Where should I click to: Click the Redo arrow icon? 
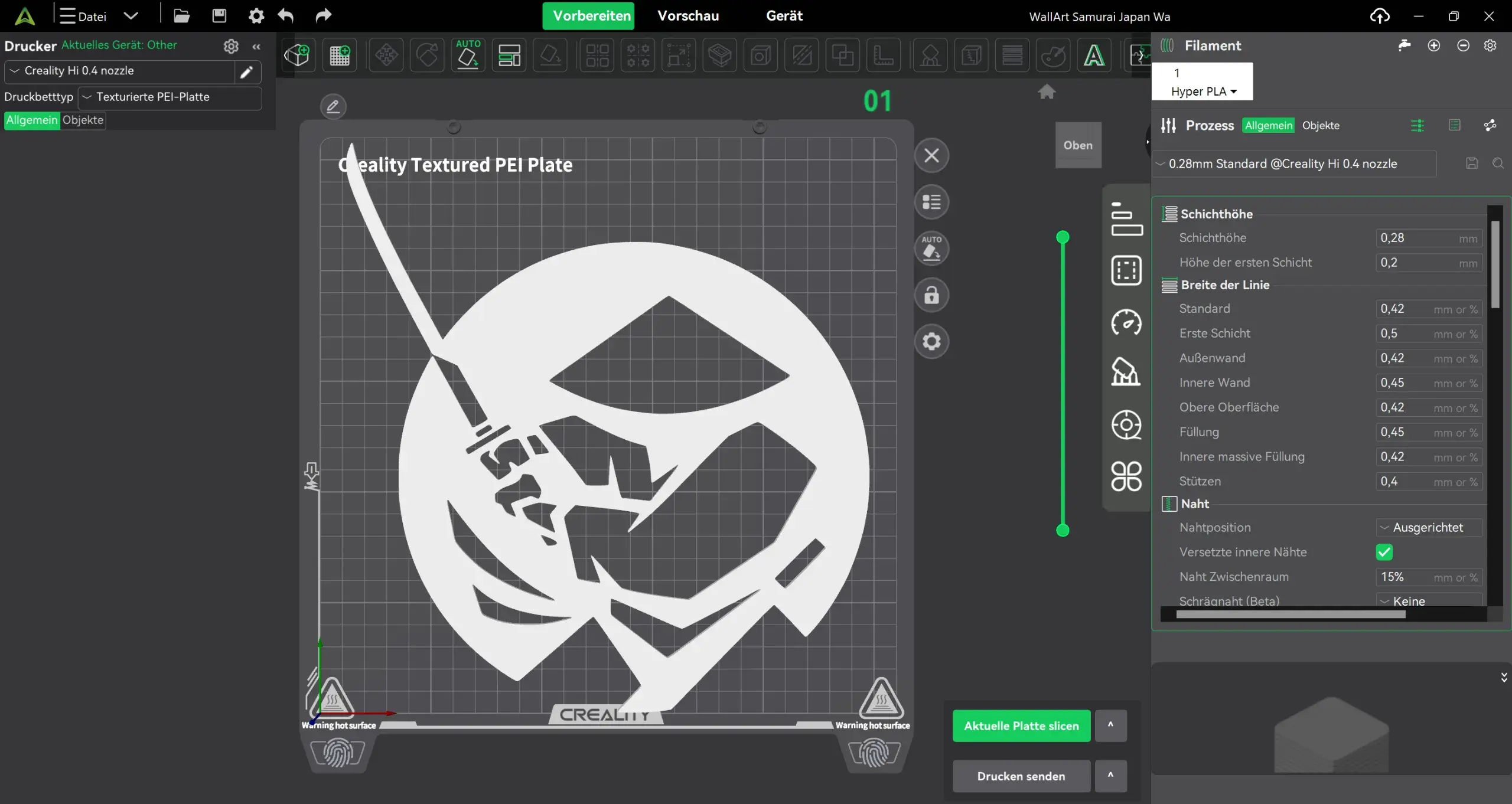point(323,16)
